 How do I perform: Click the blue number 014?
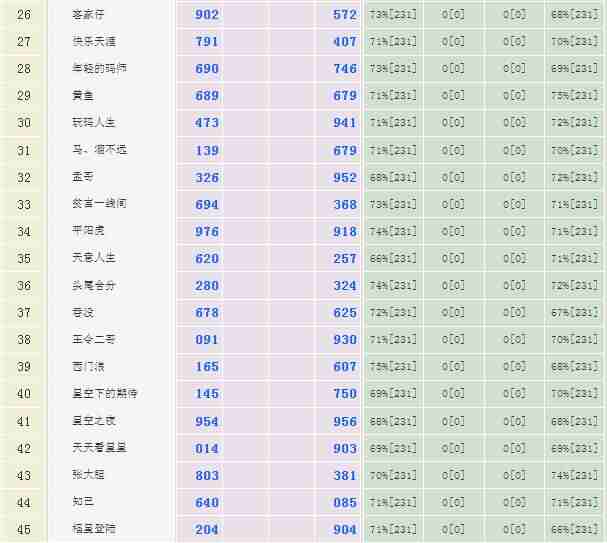[x=207, y=448]
